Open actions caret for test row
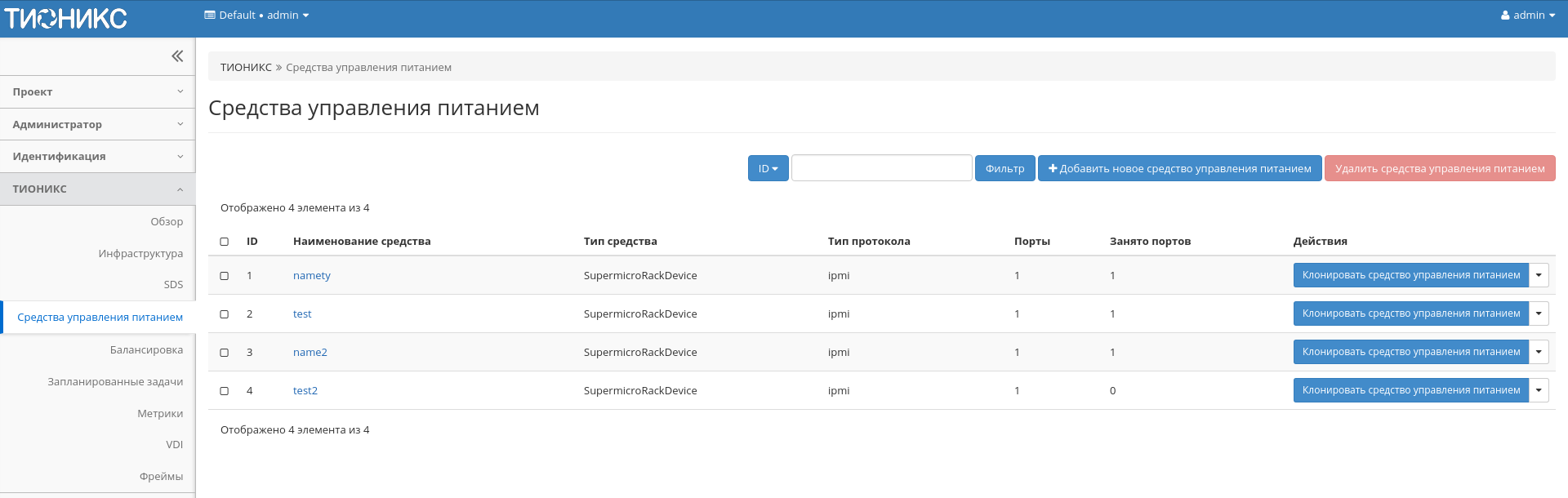Image resolution: width=1568 pixels, height=498 pixels. (1539, 314)
